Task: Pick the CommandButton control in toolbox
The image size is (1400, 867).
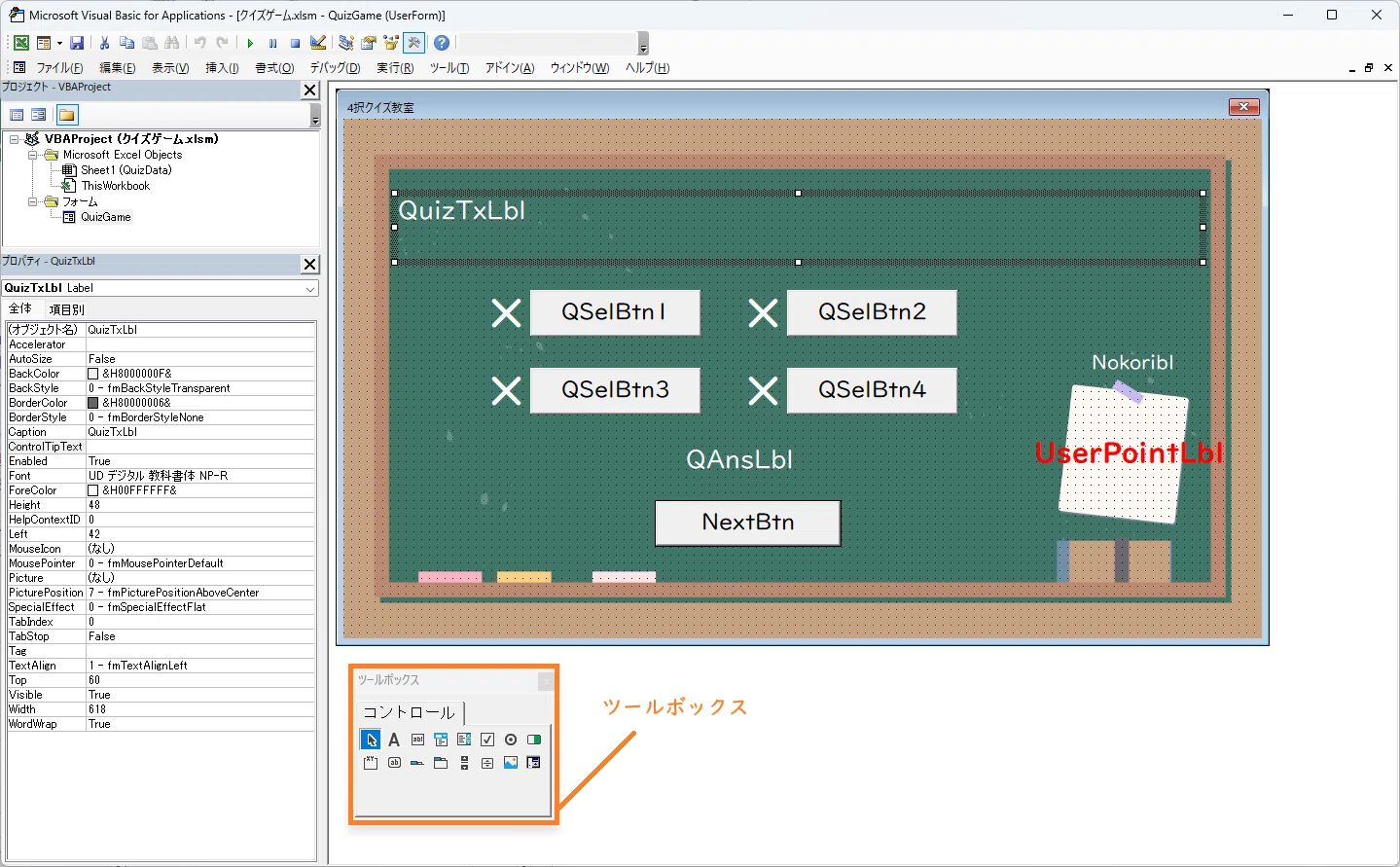Action: 394,763
